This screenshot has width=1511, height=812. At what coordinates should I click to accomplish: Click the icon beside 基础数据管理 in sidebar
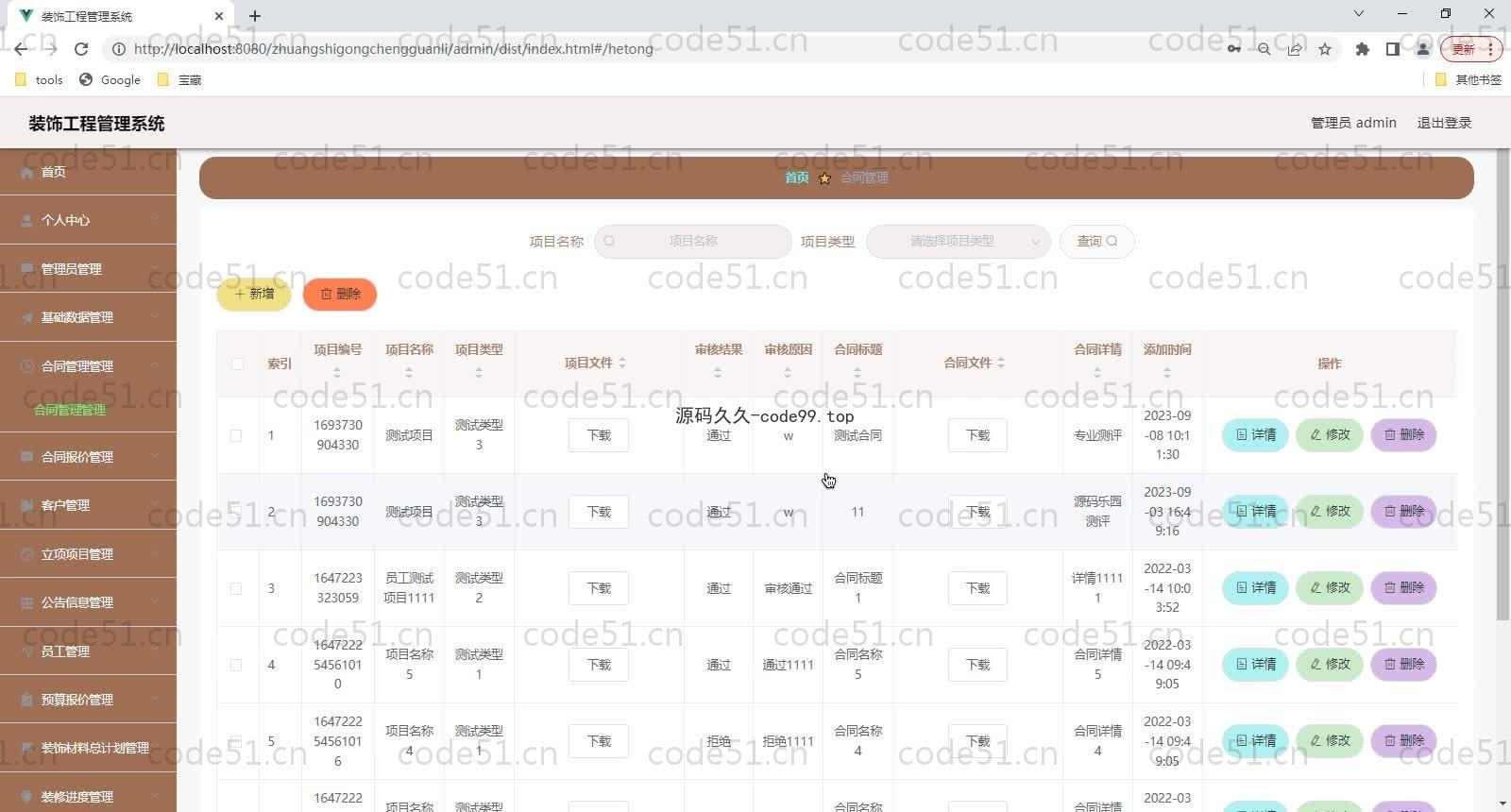[x=26, y=318]
